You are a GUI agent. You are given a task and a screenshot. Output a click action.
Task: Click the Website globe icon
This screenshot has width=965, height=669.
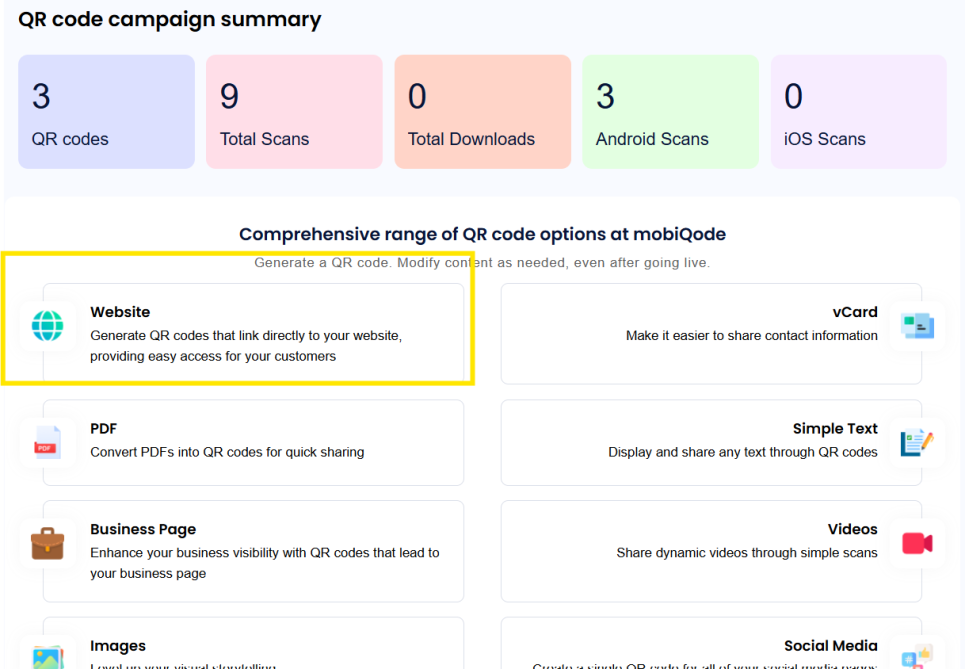coord(47,325)
